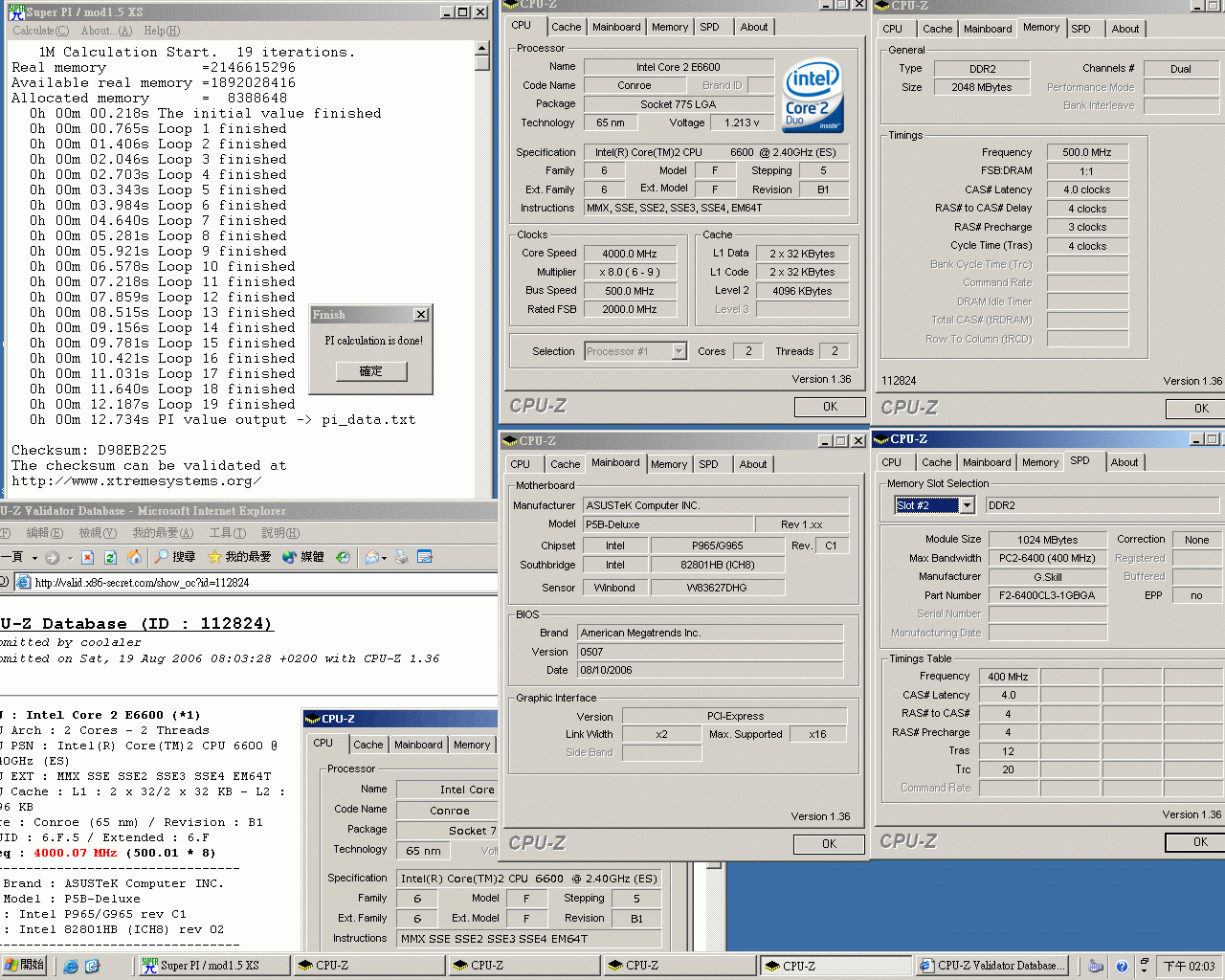Click the Edit page icon in IE toolbar
1225x980 pixels.
425,557
